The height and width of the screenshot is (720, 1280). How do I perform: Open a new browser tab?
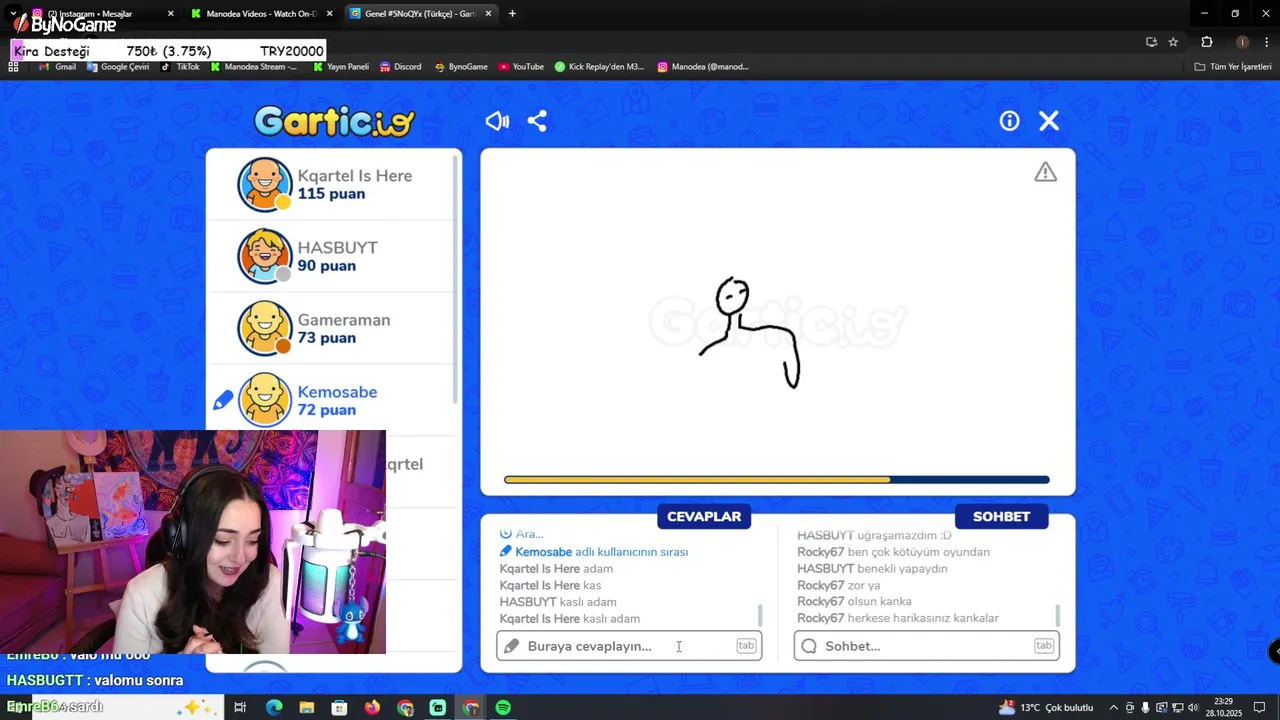(512, 14)
